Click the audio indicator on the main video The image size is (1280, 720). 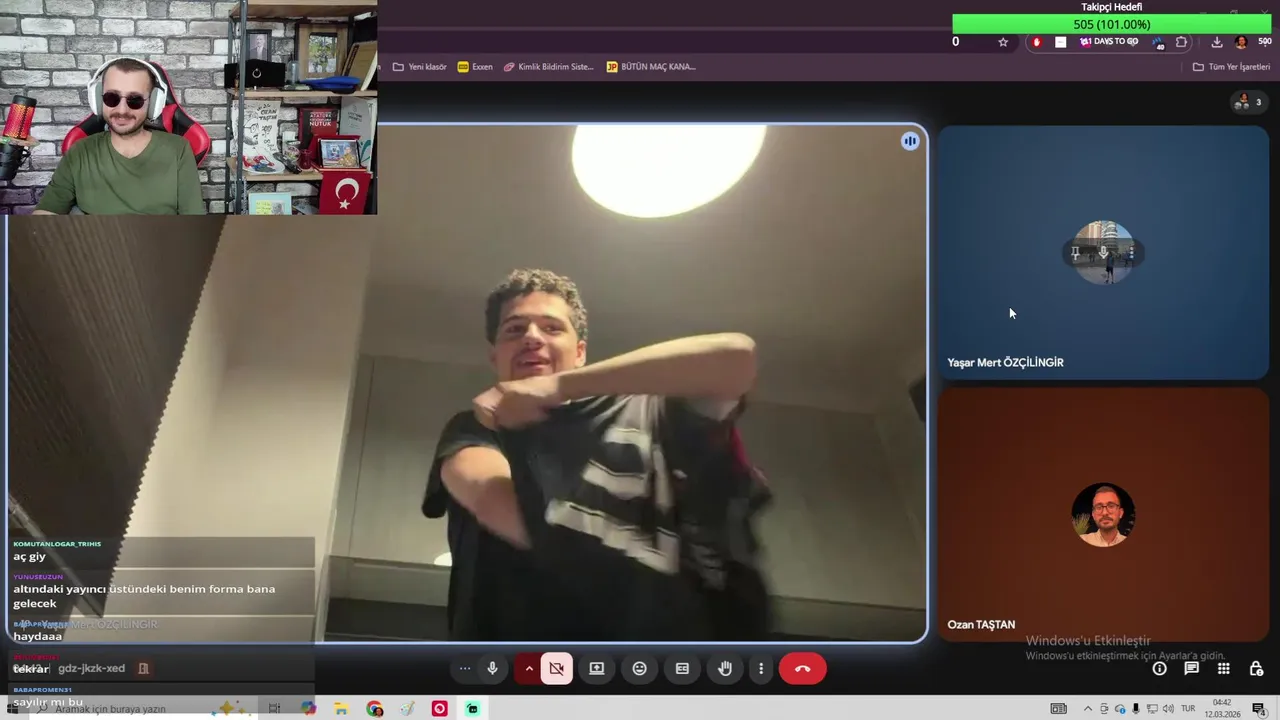910,141
